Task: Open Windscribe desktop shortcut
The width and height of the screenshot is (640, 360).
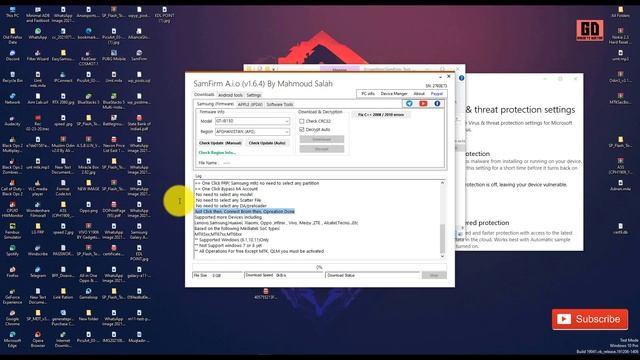Action: tap(38, 250)
